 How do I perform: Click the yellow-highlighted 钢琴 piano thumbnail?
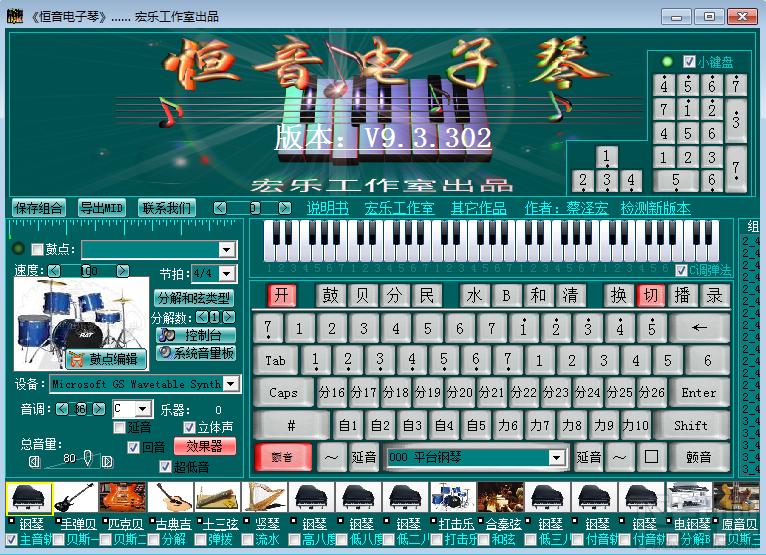(29, 498)
